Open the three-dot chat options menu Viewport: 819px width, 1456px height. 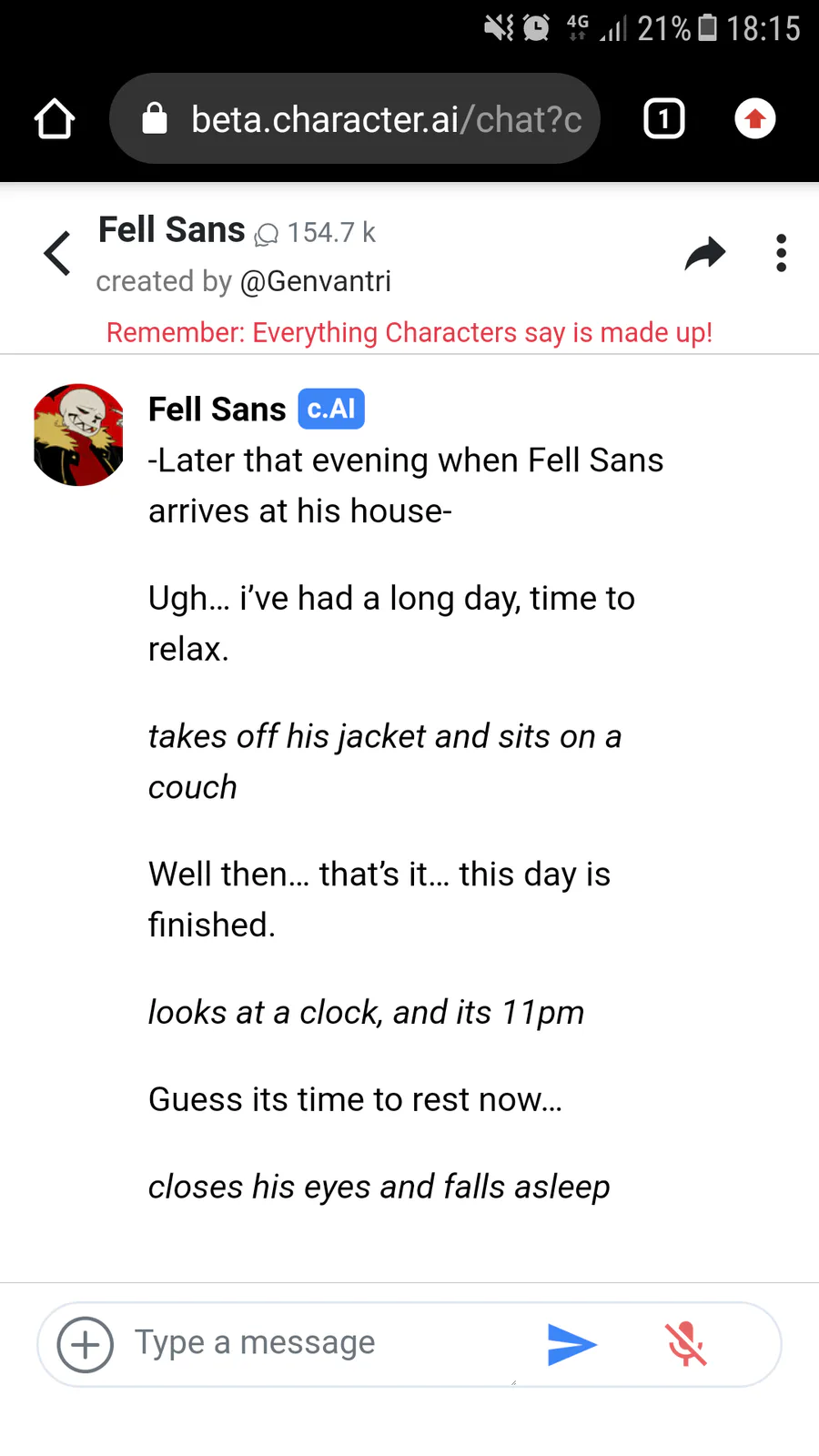coord(781,253)
